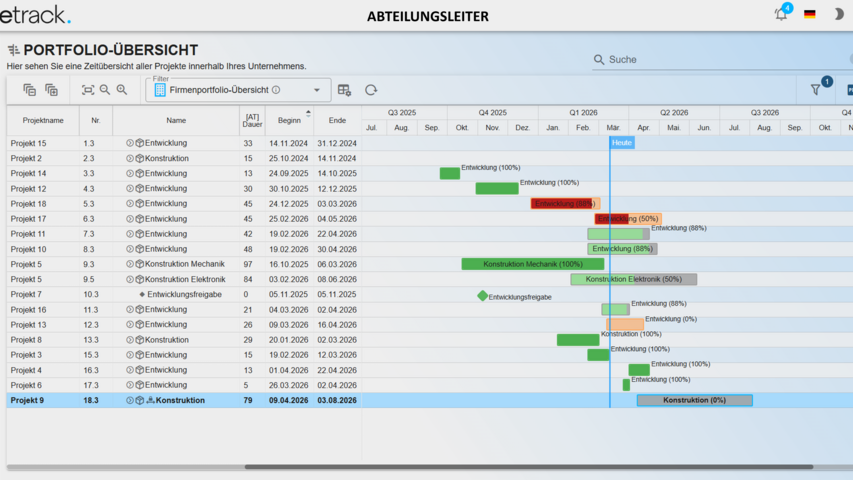Expand Projekt 9 Konstruktion row arrow
Viewport: 853px width, 480px height.
[x=130, y=400]
